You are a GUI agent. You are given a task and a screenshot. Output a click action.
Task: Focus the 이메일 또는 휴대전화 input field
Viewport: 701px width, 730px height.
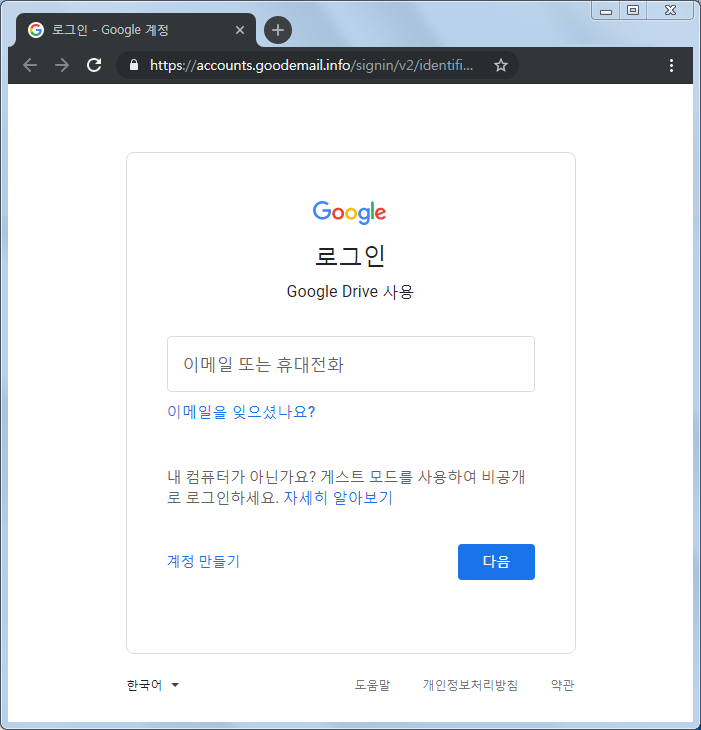(x=351, y=364)
